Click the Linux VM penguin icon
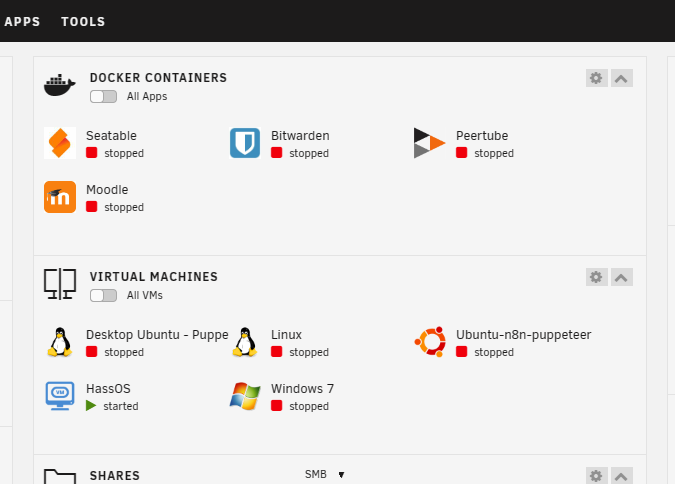 [x=245, y=342]
